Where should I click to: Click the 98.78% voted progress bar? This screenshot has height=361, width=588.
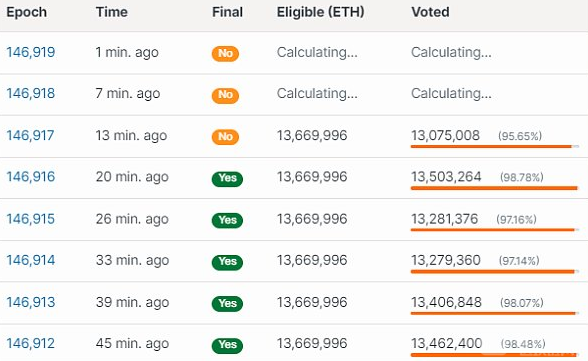pos(495,188)
